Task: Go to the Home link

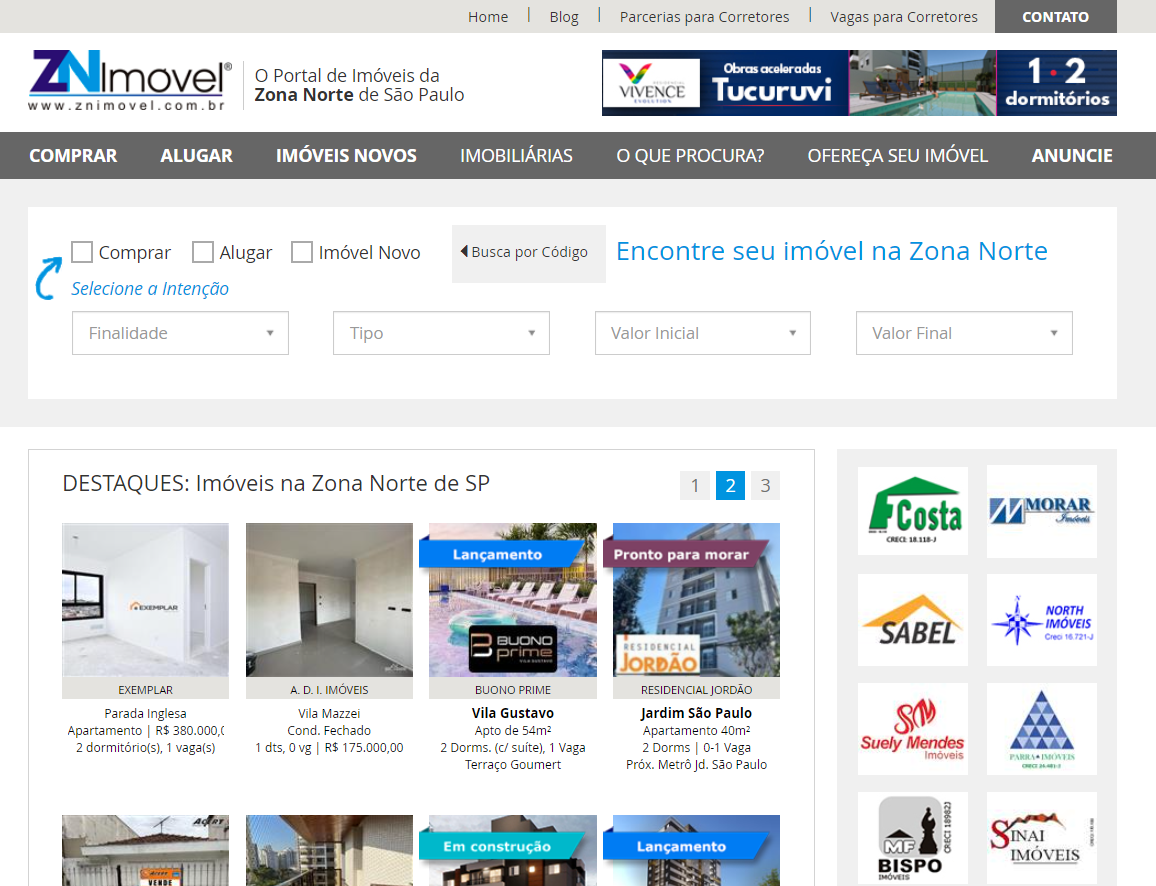Action: click(488, 17)
